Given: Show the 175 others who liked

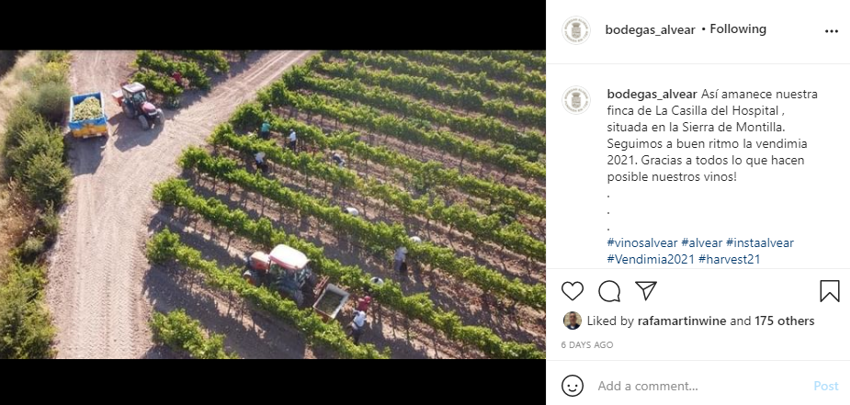Looking at the screenshot, I should coord(784,321).
